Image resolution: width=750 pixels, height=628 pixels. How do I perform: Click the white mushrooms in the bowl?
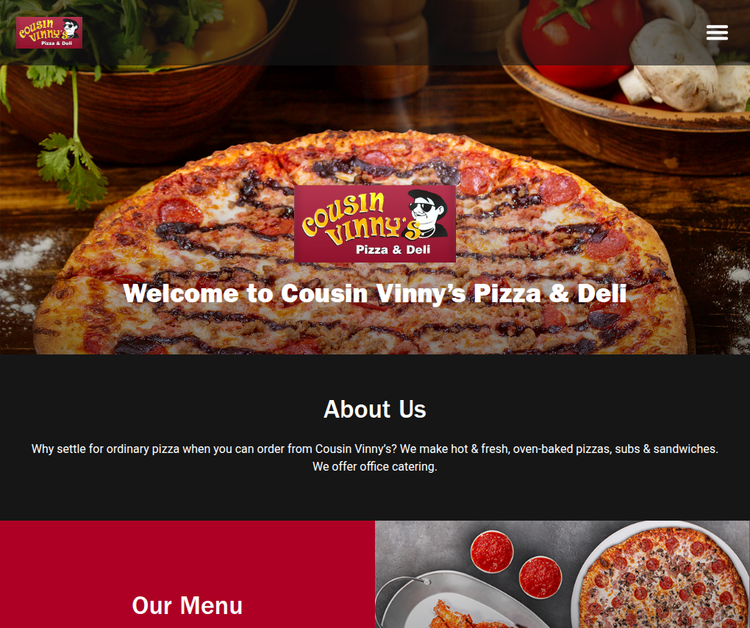679,65
